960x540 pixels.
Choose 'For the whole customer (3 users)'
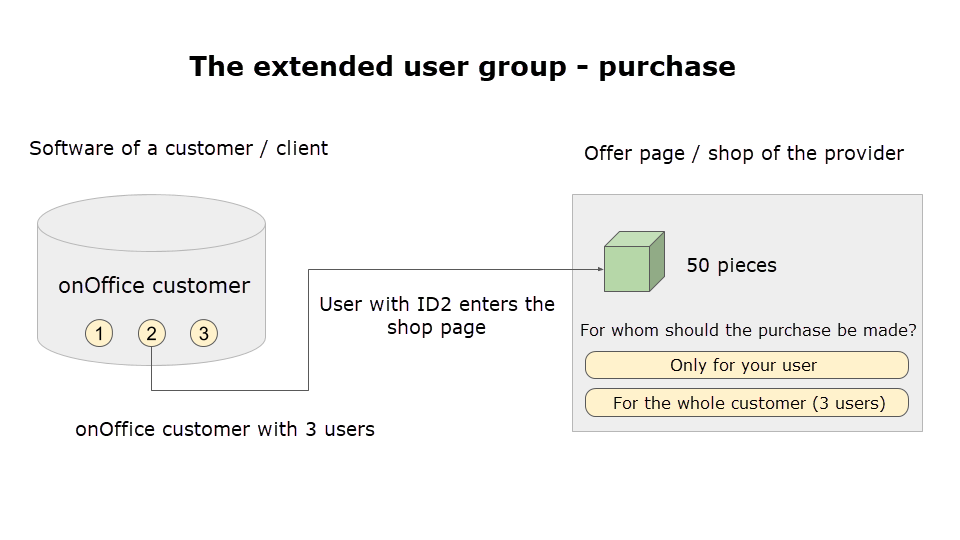coord(746,403)
